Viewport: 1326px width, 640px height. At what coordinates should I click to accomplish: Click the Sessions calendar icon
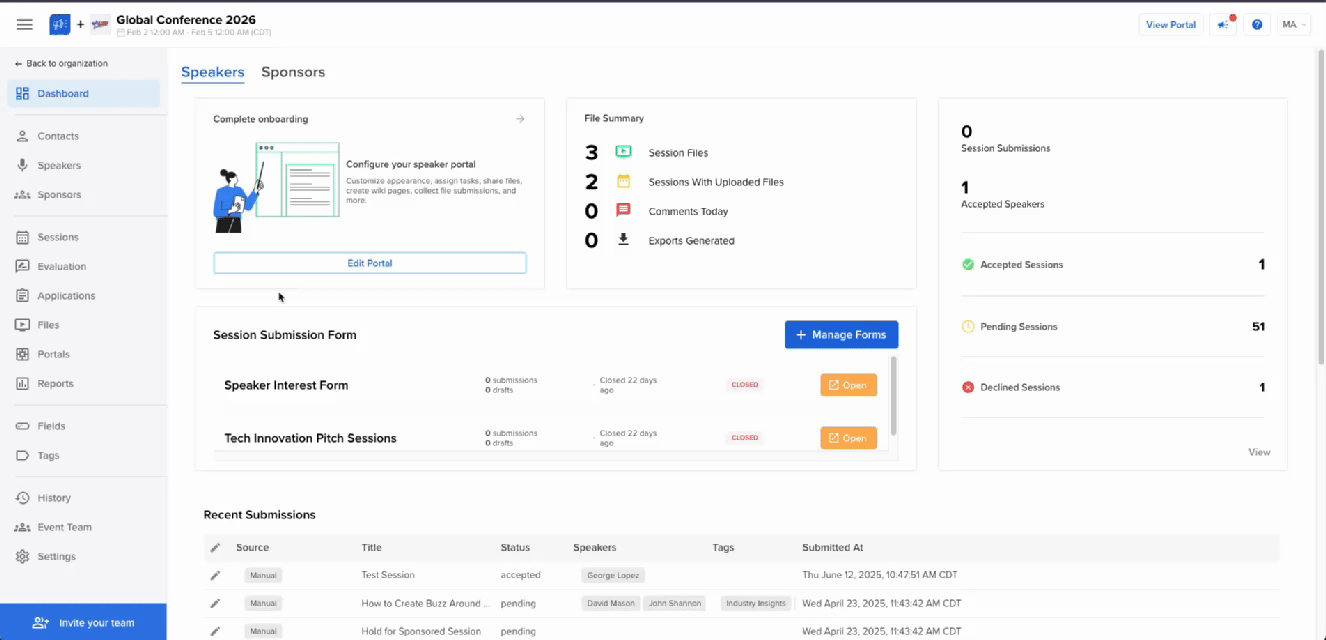pyautogui.click(x=22, y=237)
